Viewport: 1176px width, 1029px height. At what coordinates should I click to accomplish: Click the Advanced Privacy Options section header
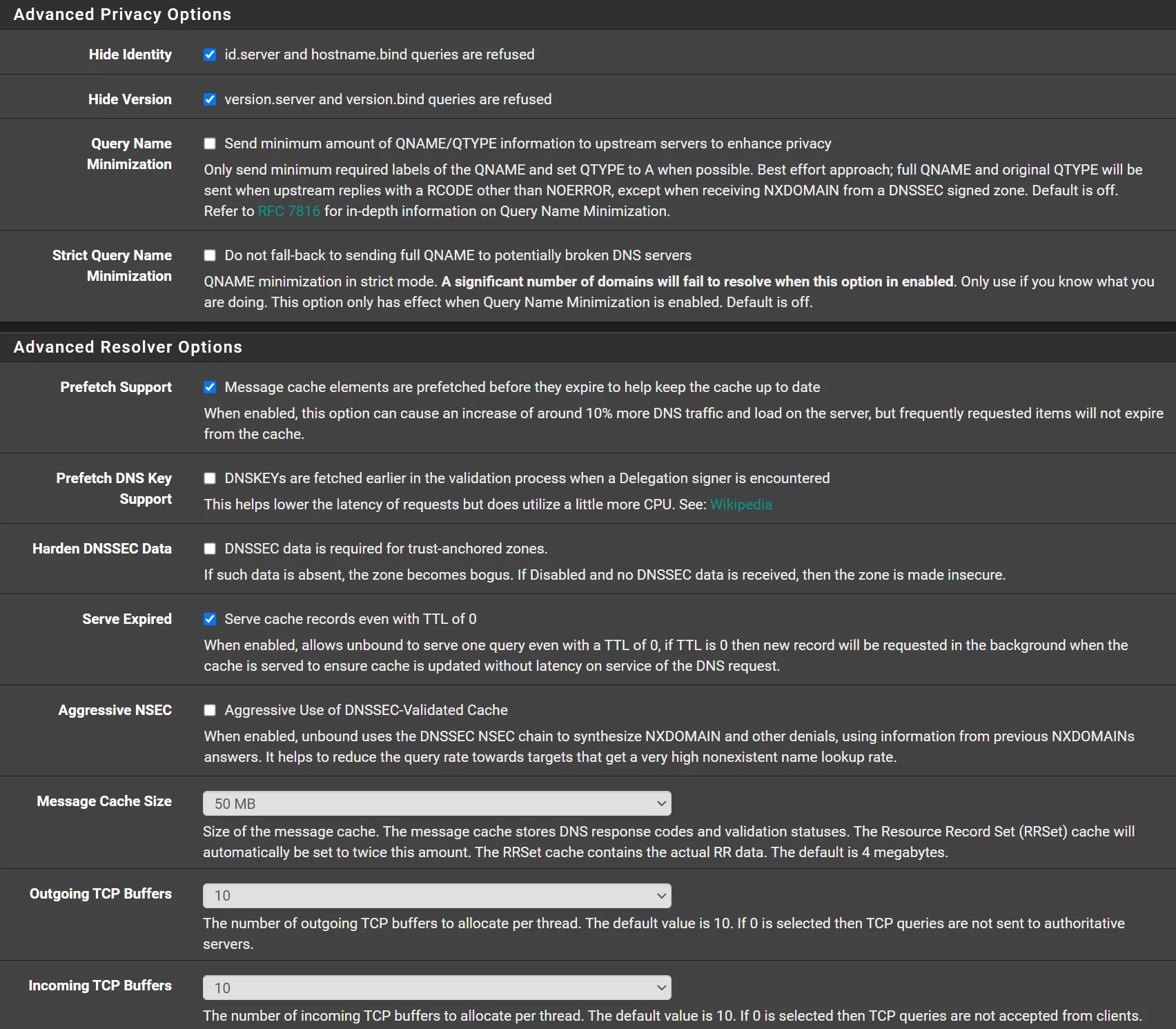coord(122,14)
